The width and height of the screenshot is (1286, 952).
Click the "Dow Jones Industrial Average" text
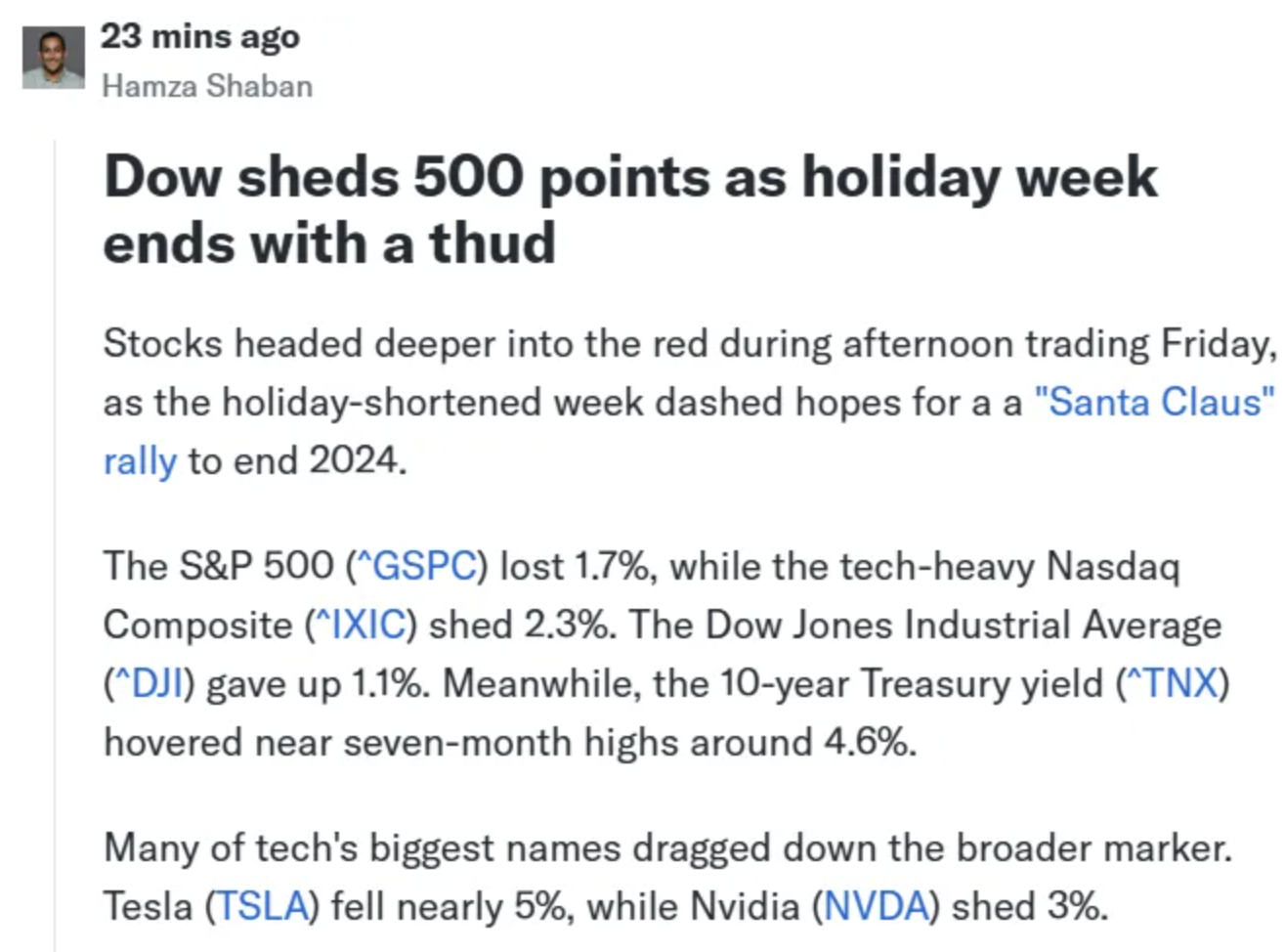tap(963, 625)
